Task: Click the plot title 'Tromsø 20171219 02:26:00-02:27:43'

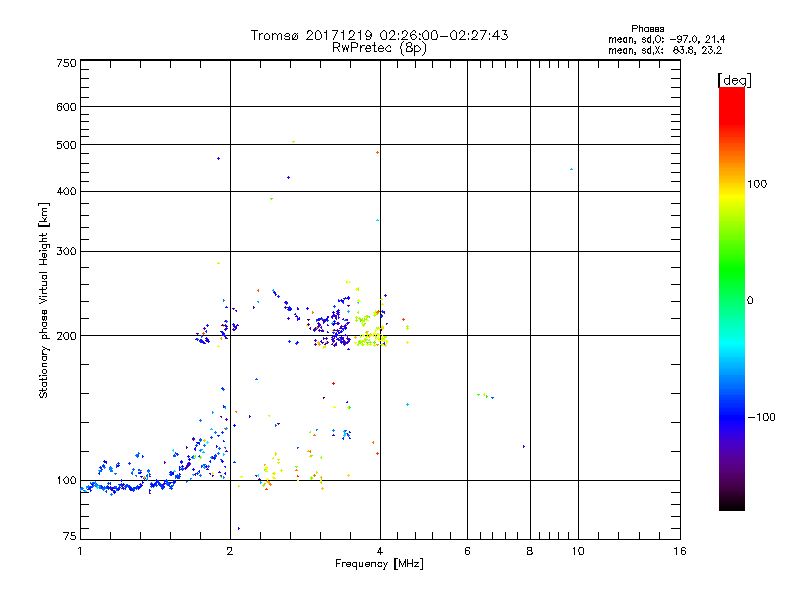Action: [x=379, y=35]
